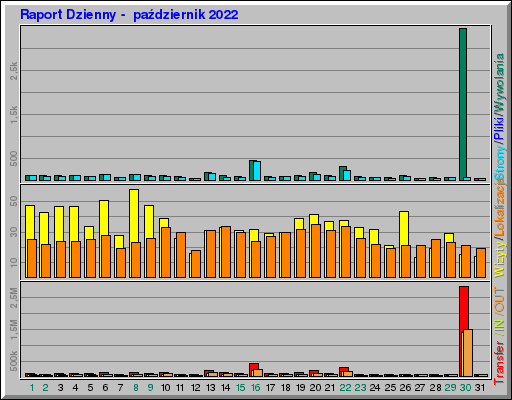Click day label 13 on the x-axis
This screenshot has width=512, height=400.
point(210,388)
